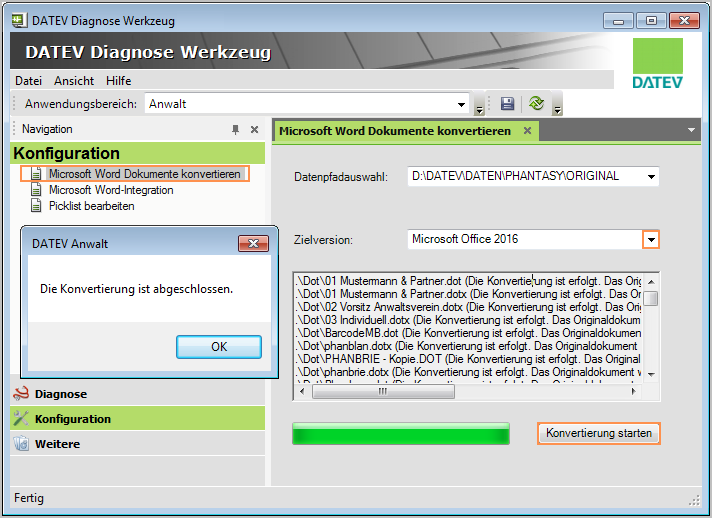
Task: Click log scroll left arrow
Action: (x=302, y=391)
